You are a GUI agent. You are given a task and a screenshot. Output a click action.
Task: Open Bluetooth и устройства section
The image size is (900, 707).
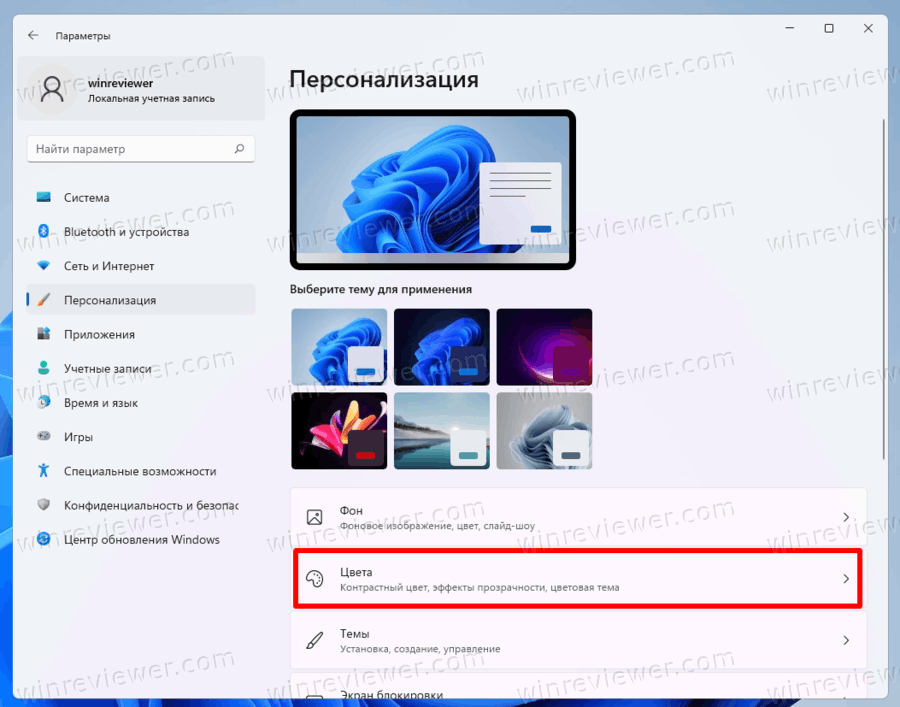141,231
